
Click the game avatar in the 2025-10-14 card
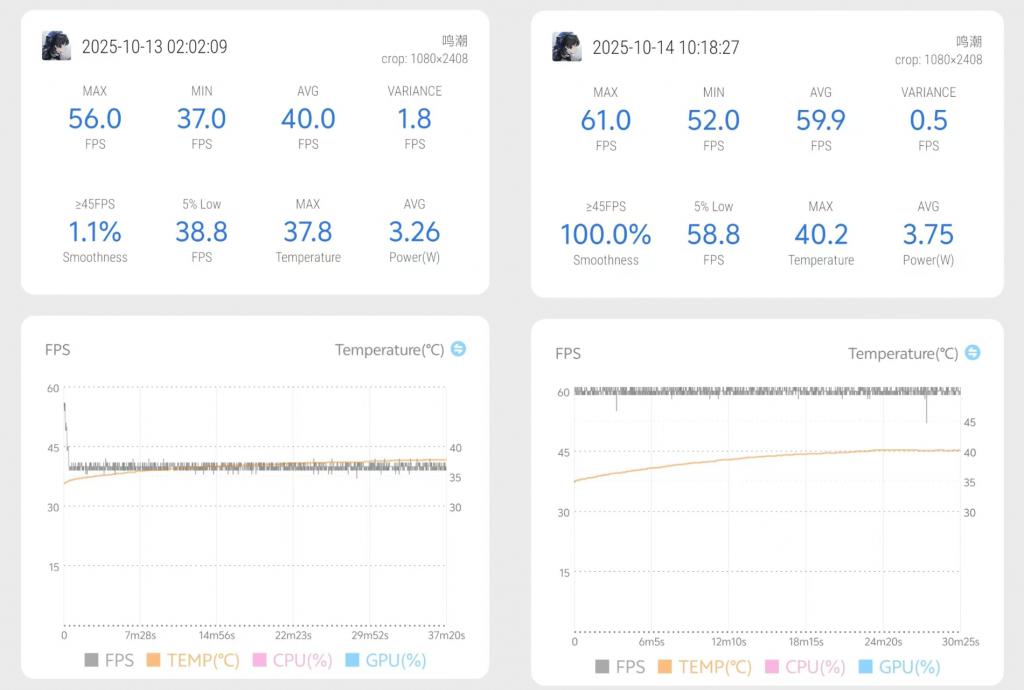coord(567,47)
